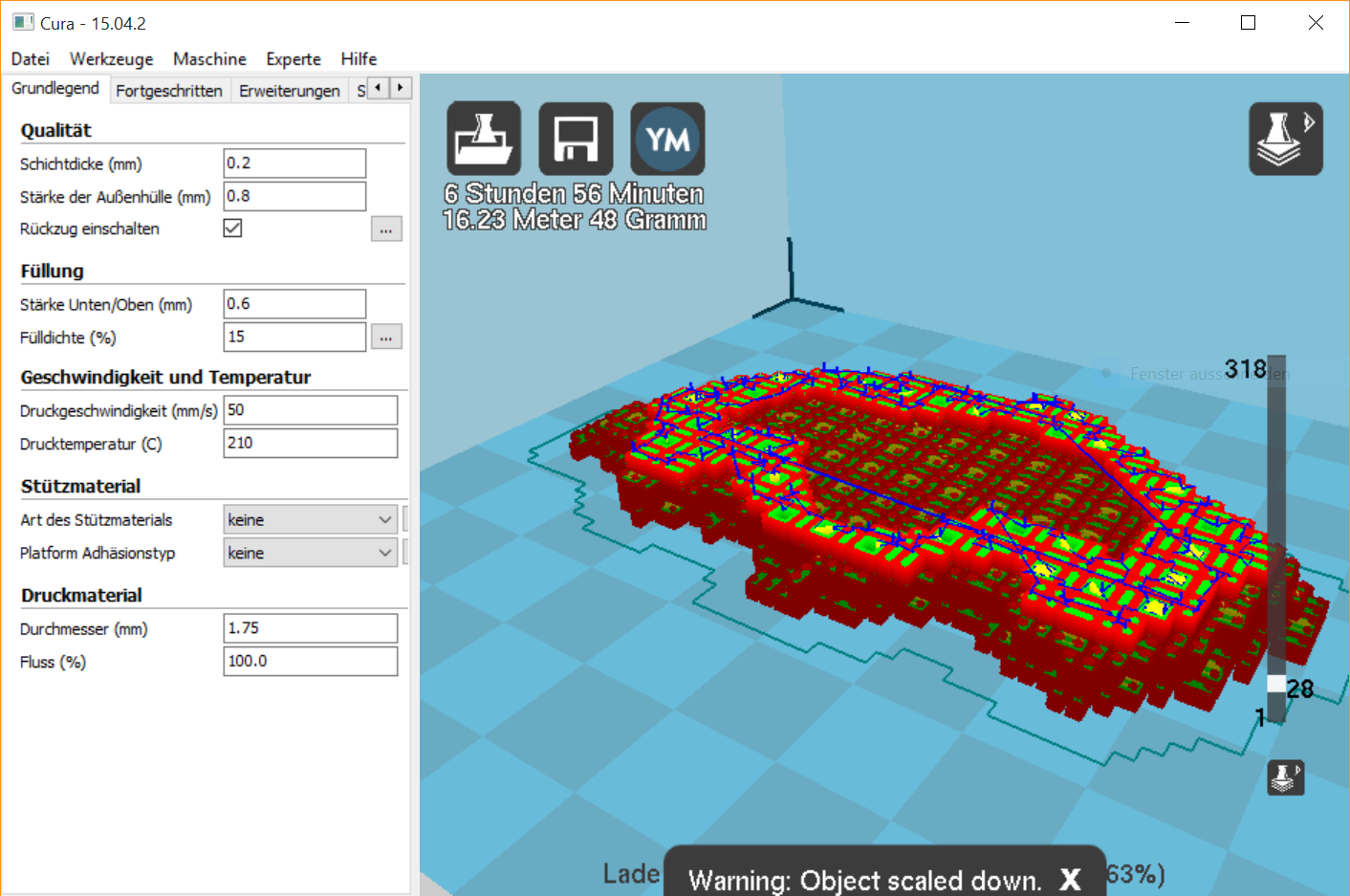This screenshot has height=896, width=1350.
Task: Click the Stärke Unten/Oben input field
Action: click(x=294, y=304)
